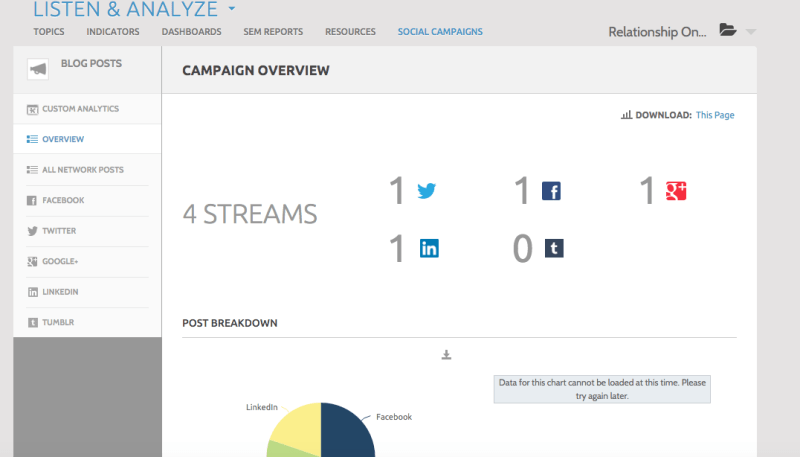The image size is (800, 457).
Task: Switch to the Dashboards tab
Action: pos(191,32)
